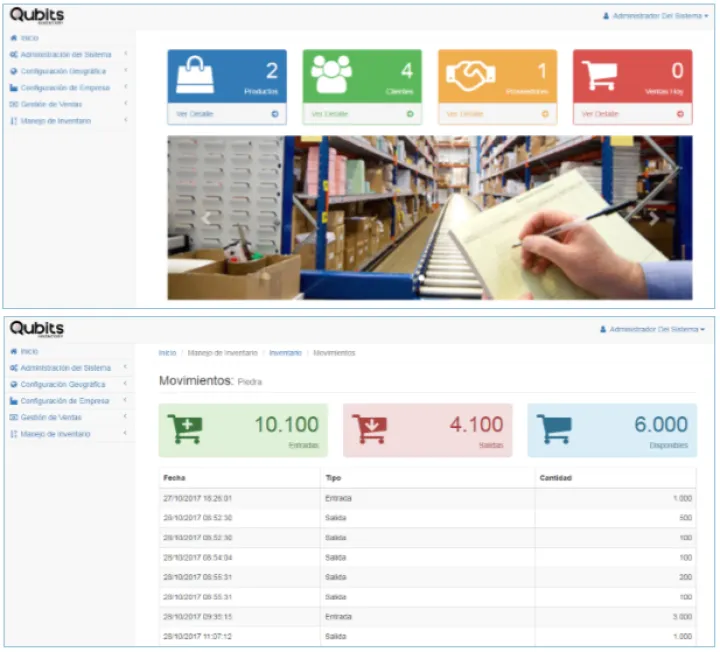Click the green cart-plus Entradas icon
This screenshot has height=652, width=720.
pos(185,429)
